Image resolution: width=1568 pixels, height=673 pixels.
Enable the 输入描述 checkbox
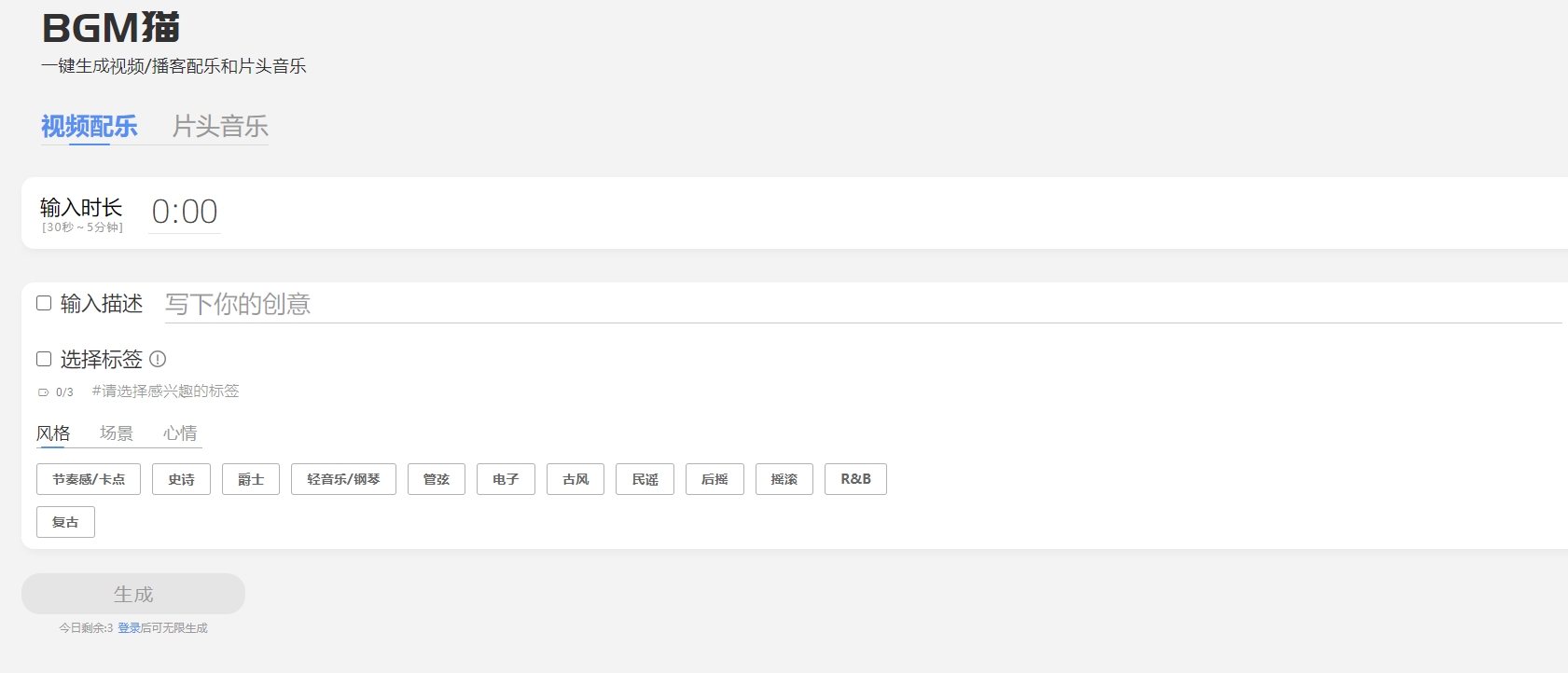(44, 303)
